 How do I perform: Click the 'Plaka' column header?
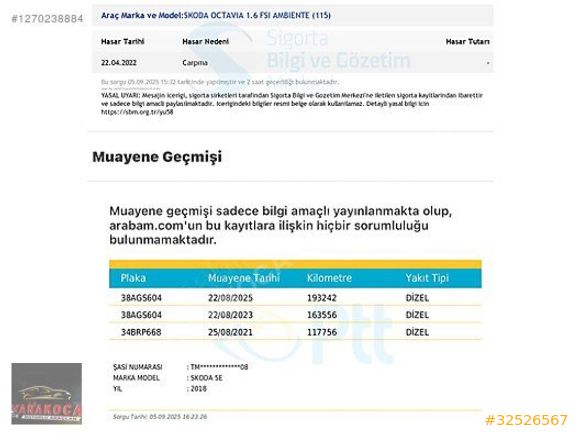coord(133,278)
